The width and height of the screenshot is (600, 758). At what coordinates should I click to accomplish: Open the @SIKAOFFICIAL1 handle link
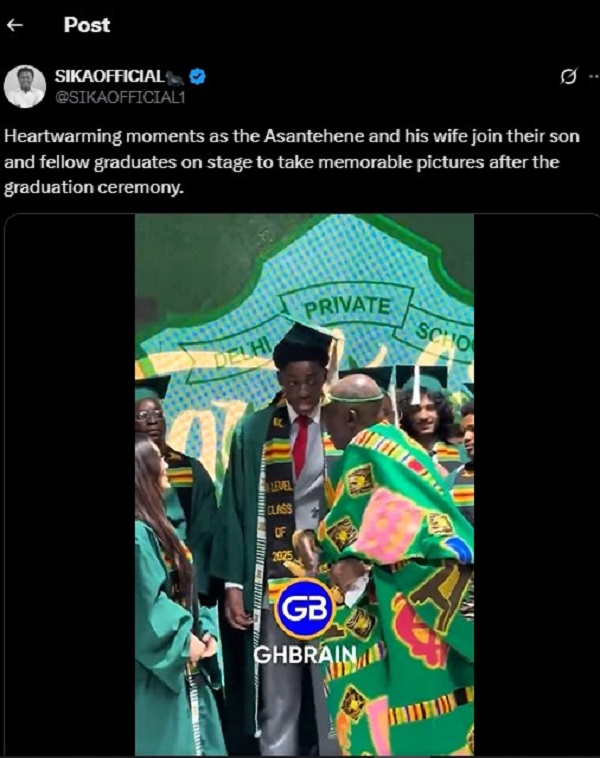(120, 98)
